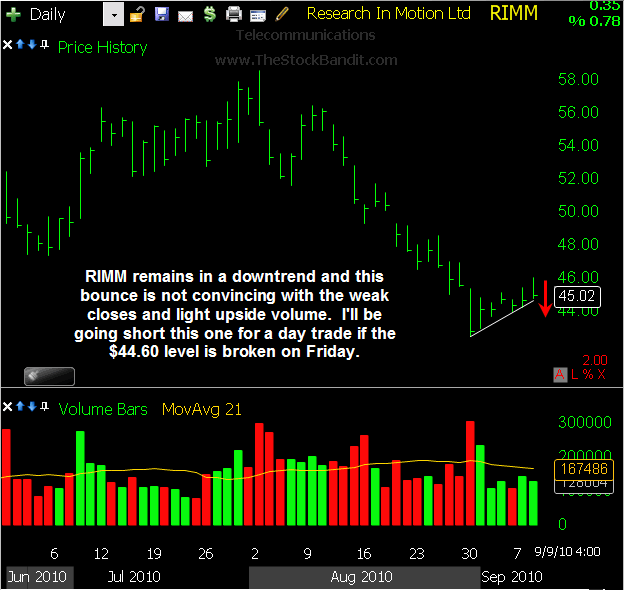This screenshot has height=590, width=624.
Task: Close the Price History pane
Action: [7, 45]
